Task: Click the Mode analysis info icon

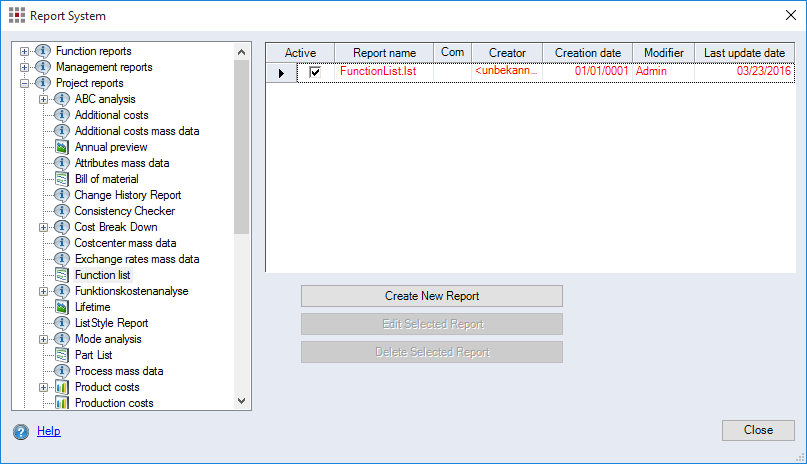Action: click(62, 339)
